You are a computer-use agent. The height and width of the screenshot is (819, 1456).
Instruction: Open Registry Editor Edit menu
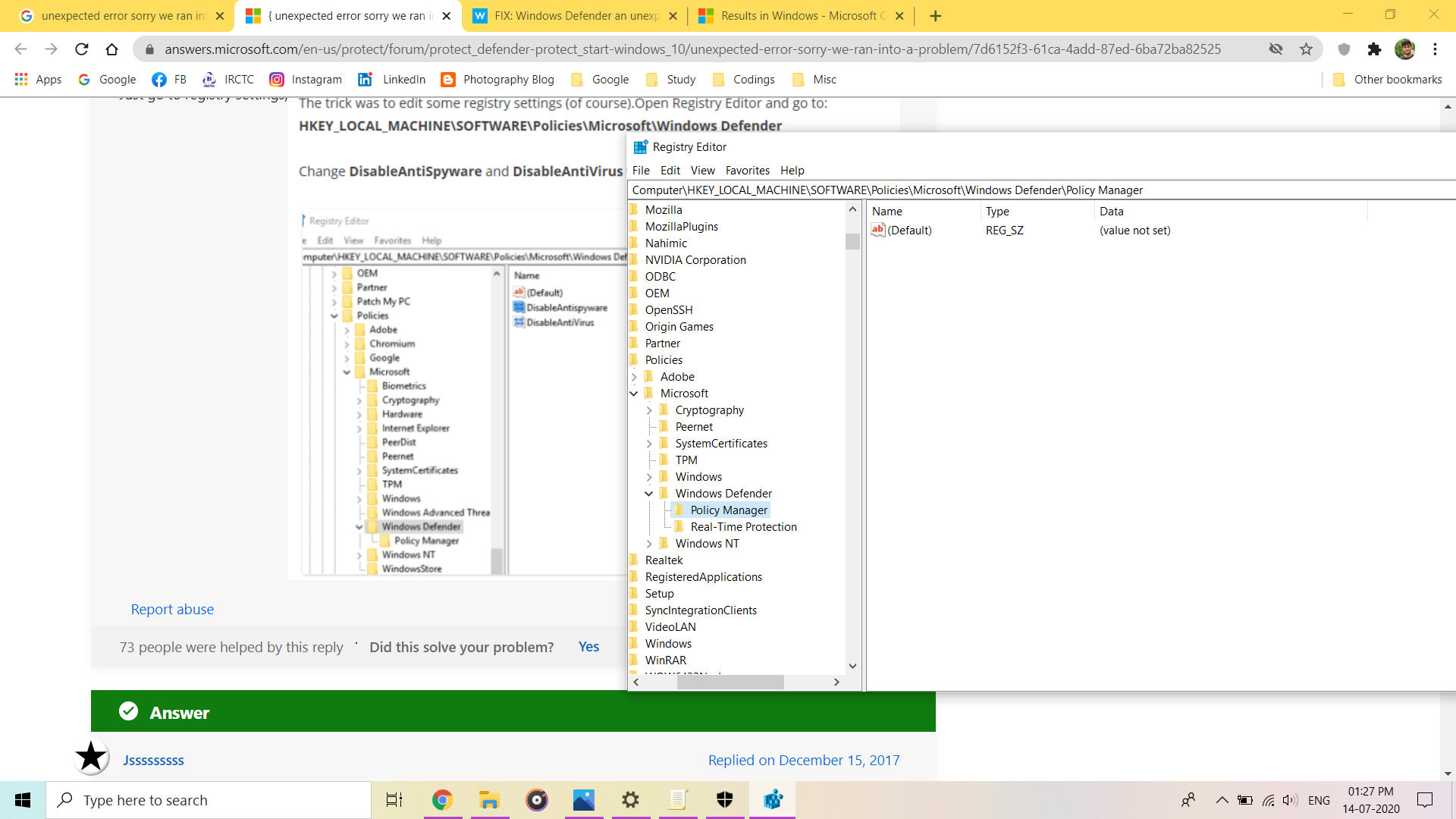click(670, 171)
